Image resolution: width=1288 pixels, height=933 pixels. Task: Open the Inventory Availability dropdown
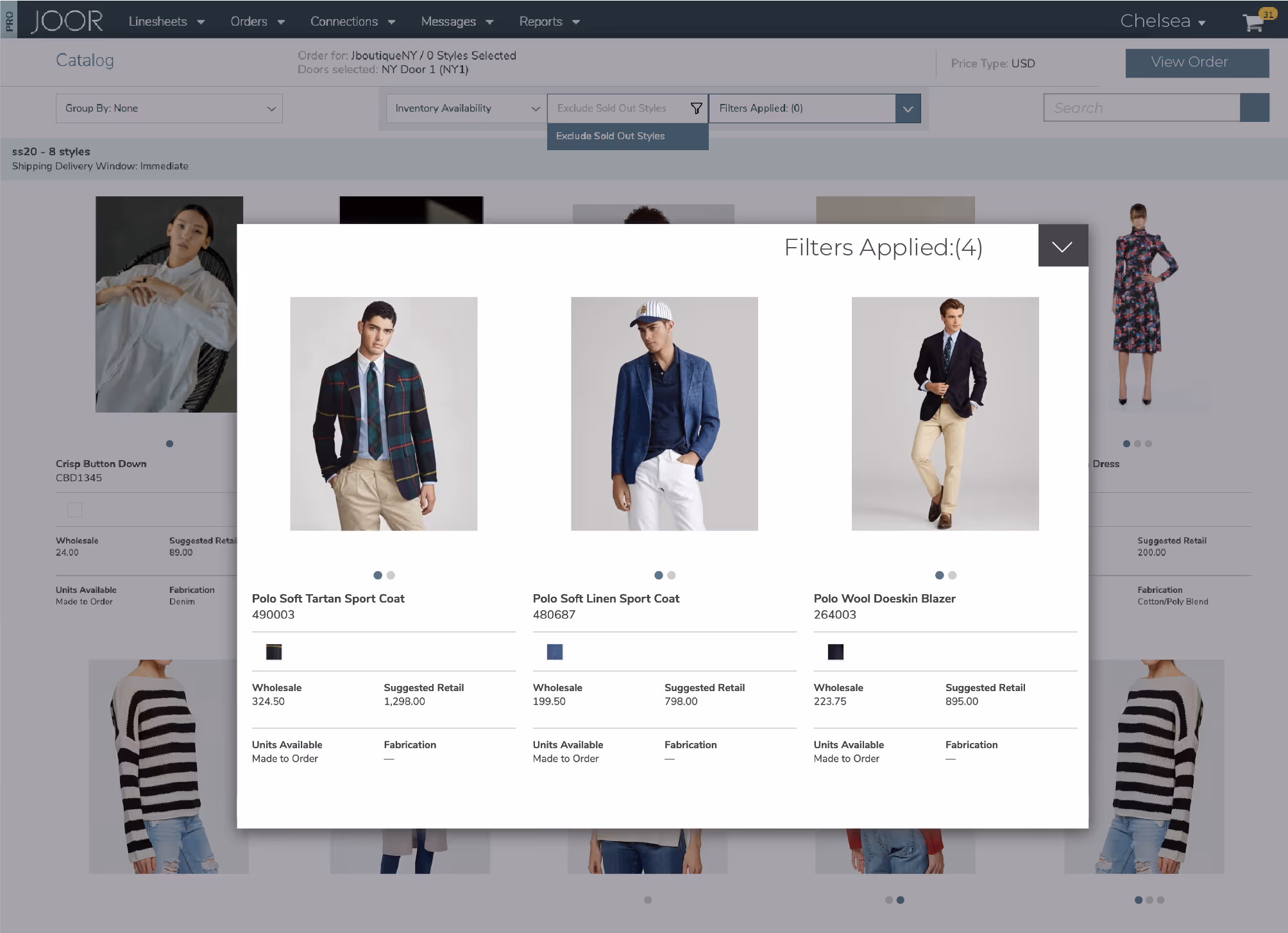coord(466,108)
